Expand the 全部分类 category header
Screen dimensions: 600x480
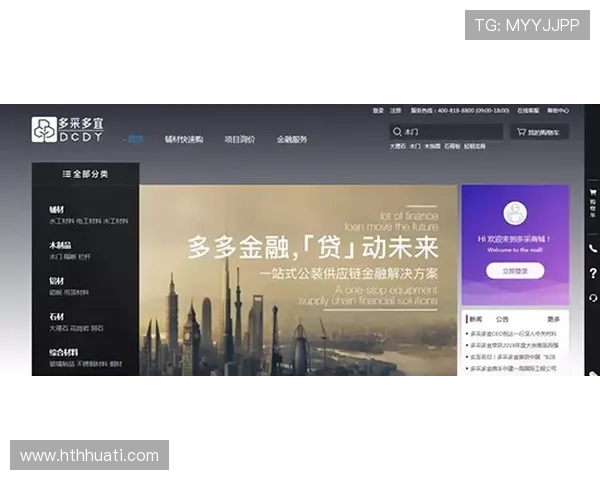(85, 174)
